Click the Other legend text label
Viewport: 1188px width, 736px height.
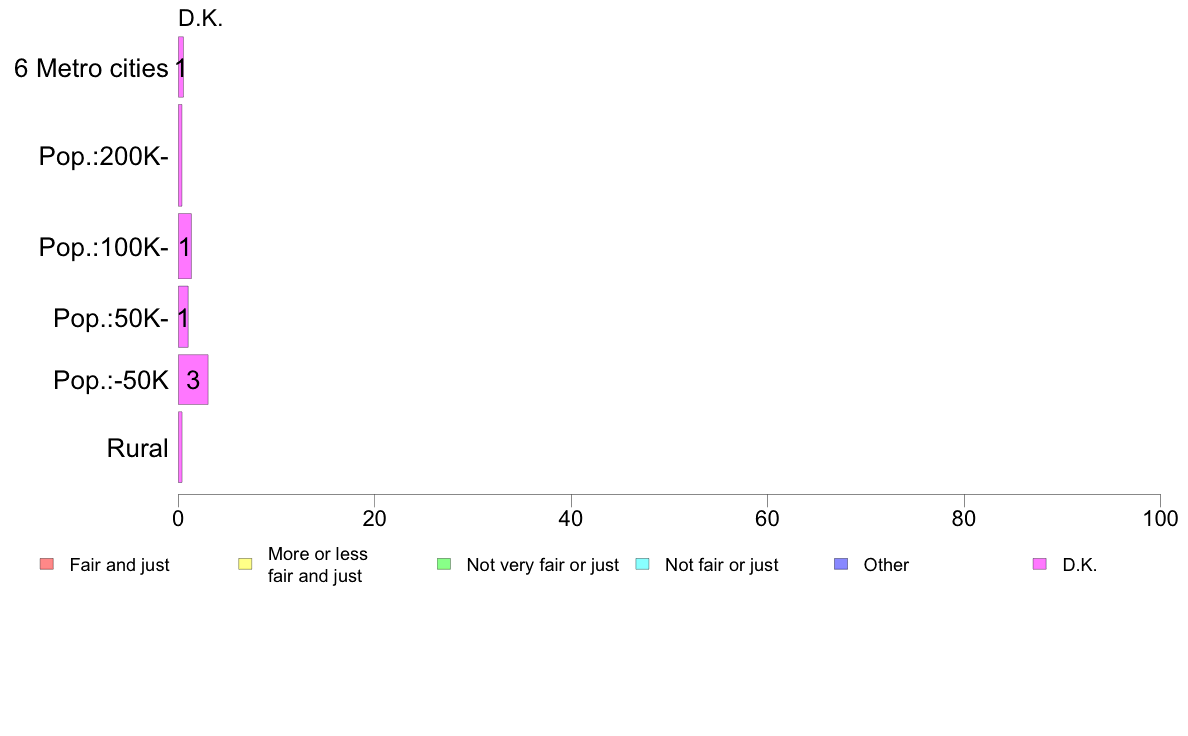coord(886,565)
